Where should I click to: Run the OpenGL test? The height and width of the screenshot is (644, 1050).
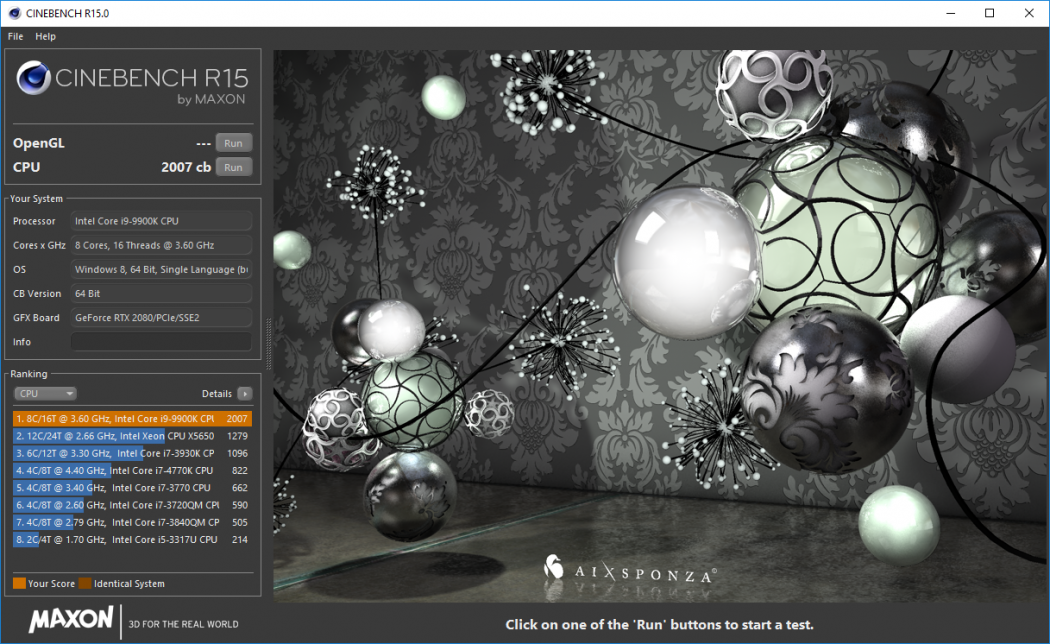[233, 142]
